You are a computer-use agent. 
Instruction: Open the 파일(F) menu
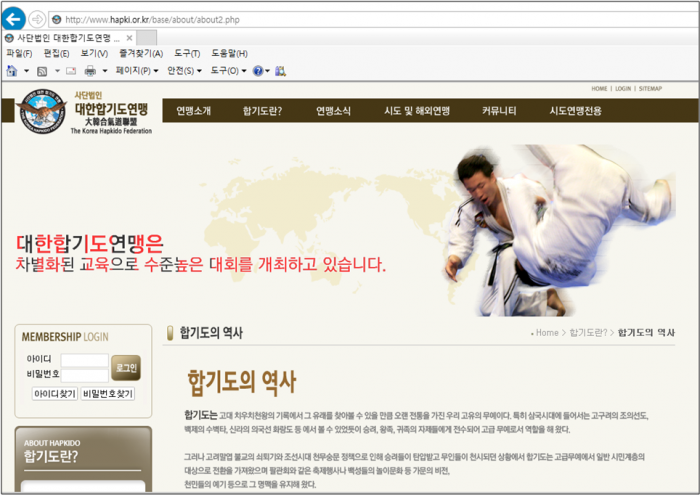[19, 54]
